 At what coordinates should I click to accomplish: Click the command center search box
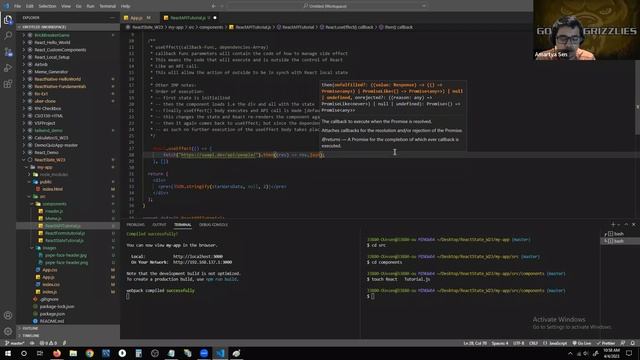tap(327, 6)
